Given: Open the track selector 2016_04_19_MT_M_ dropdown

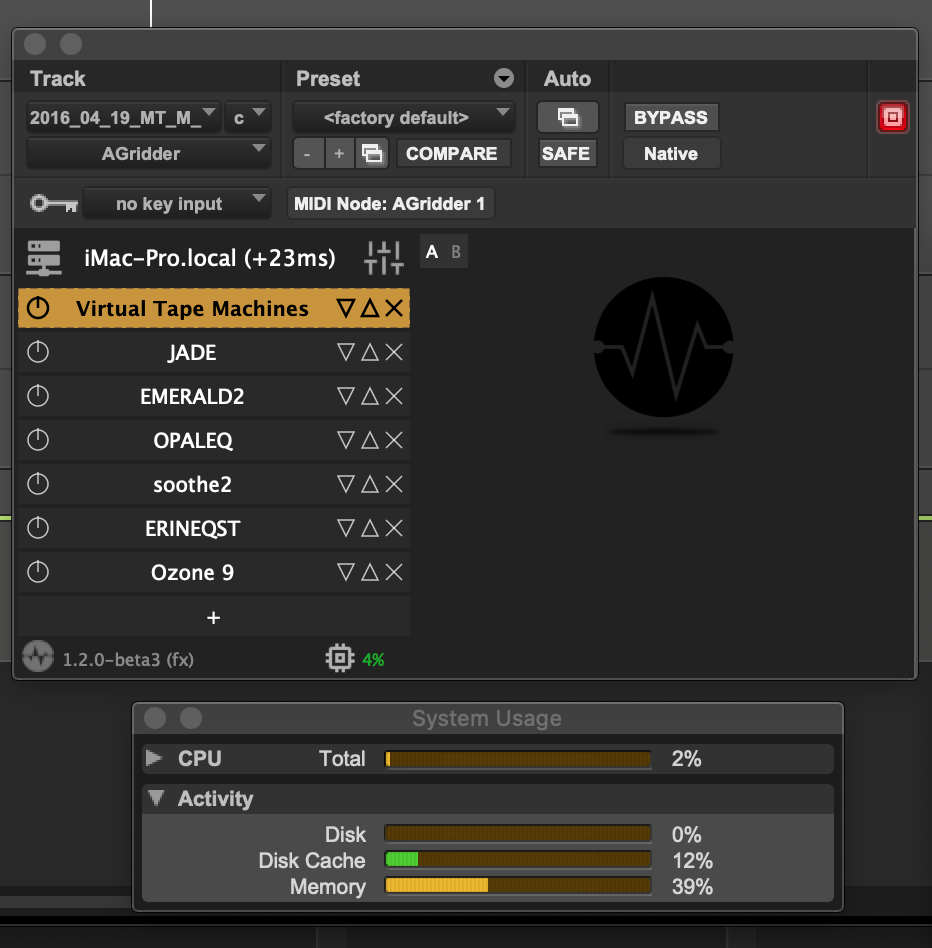Looking at the screenshot, I should click(x=123, y=117).
